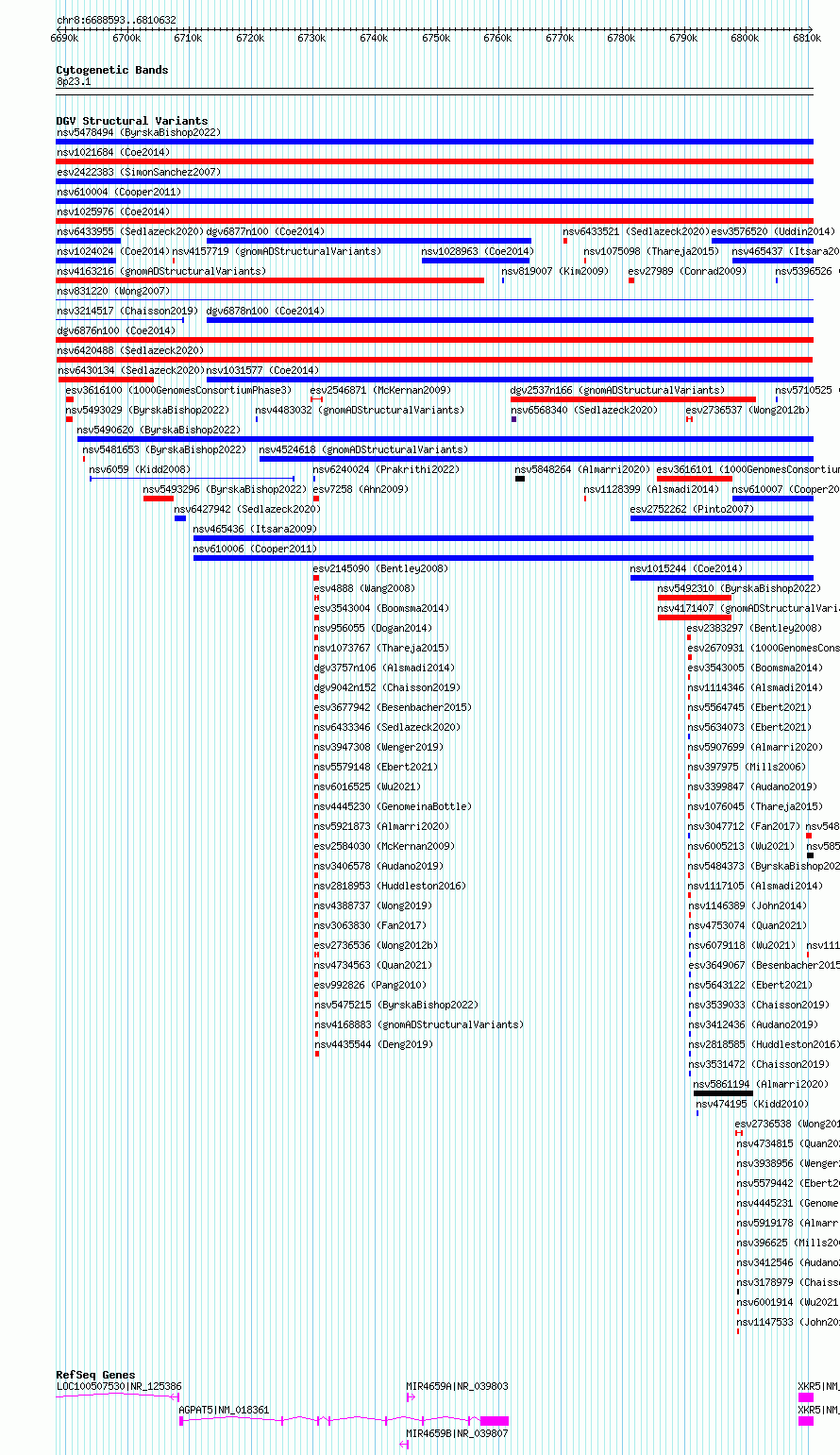
Task: Click the nsv4445230 (GenomeinaBottle) label
Action: click(x=393, y=806)
